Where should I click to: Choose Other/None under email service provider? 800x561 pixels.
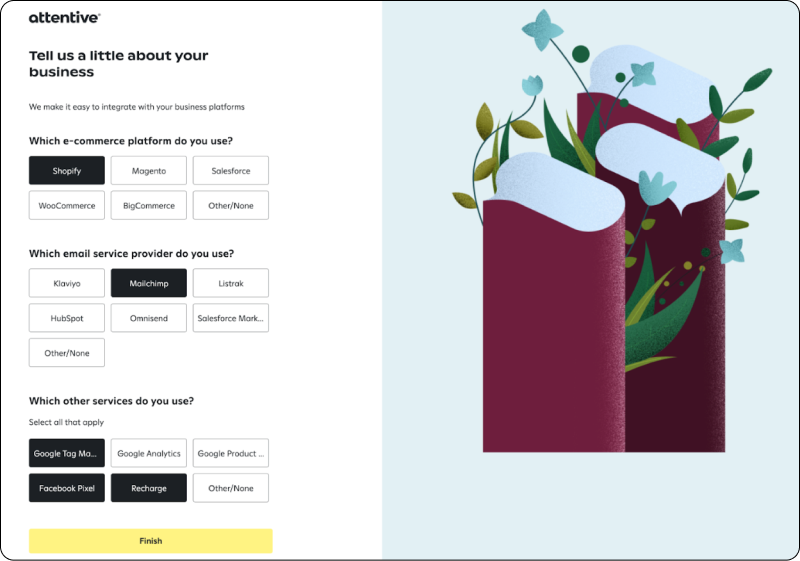pyautogui.click(x=67, y=352)
